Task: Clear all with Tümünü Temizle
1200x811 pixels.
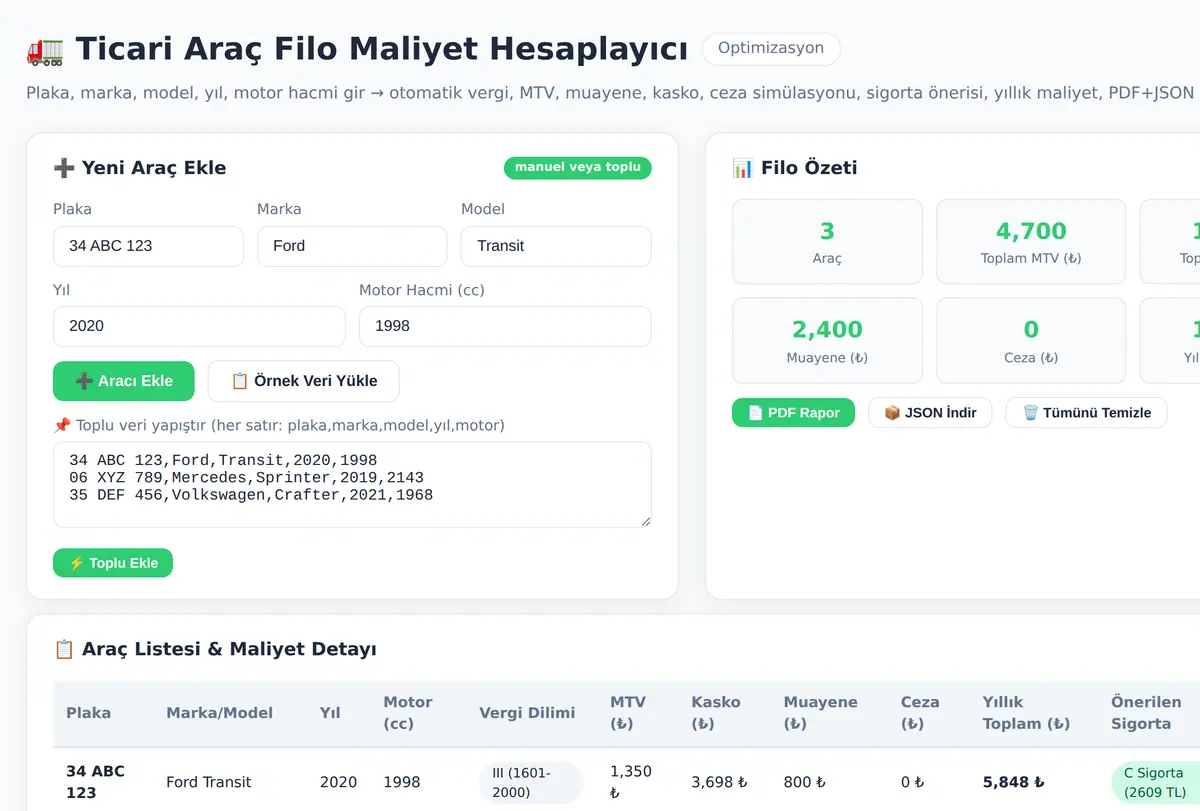Action: (x=1086, y=412)
